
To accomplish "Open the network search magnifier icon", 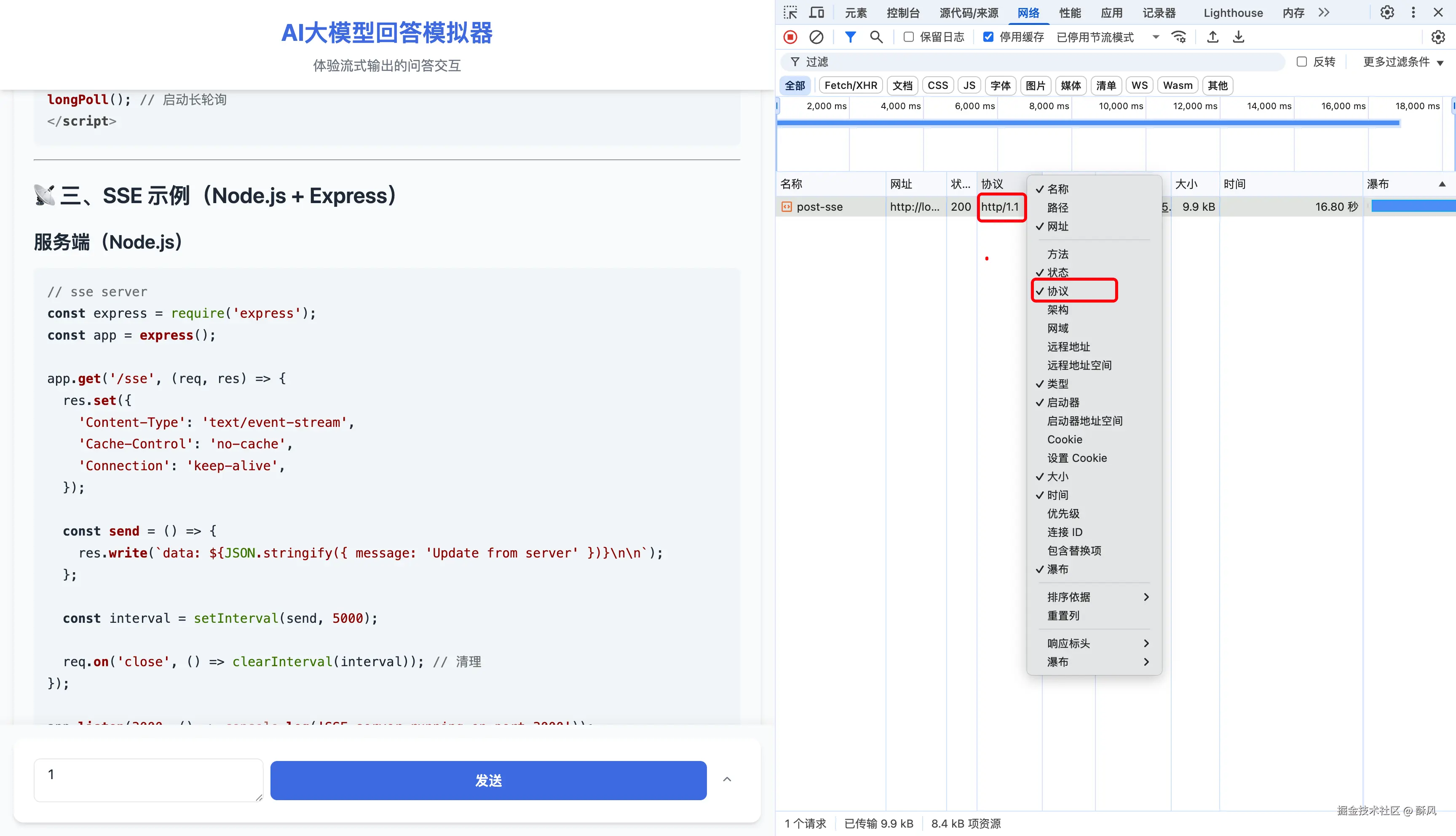I will click(x=876, y=38).
